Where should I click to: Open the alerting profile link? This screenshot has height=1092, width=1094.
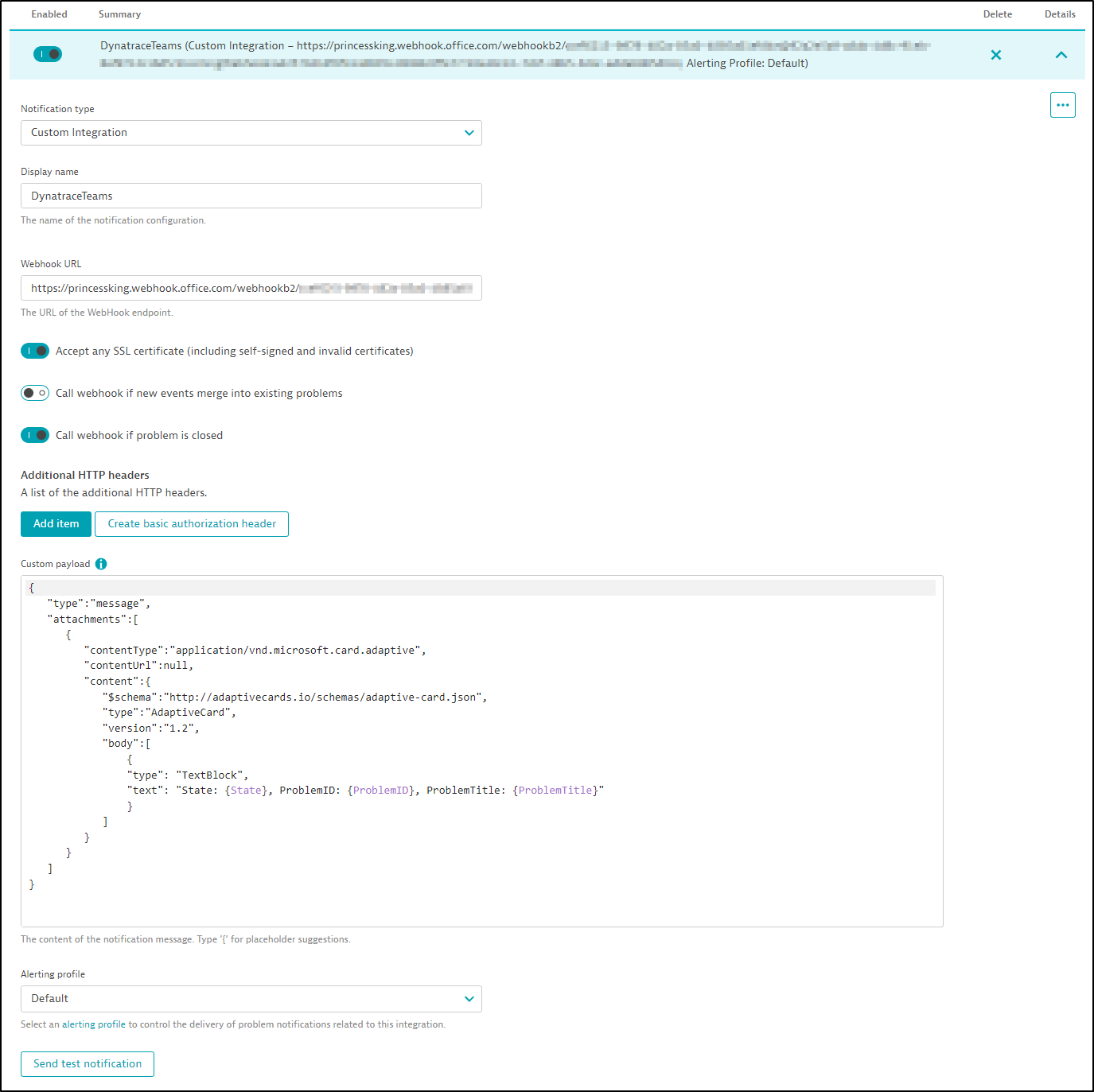pos(94,1024)
